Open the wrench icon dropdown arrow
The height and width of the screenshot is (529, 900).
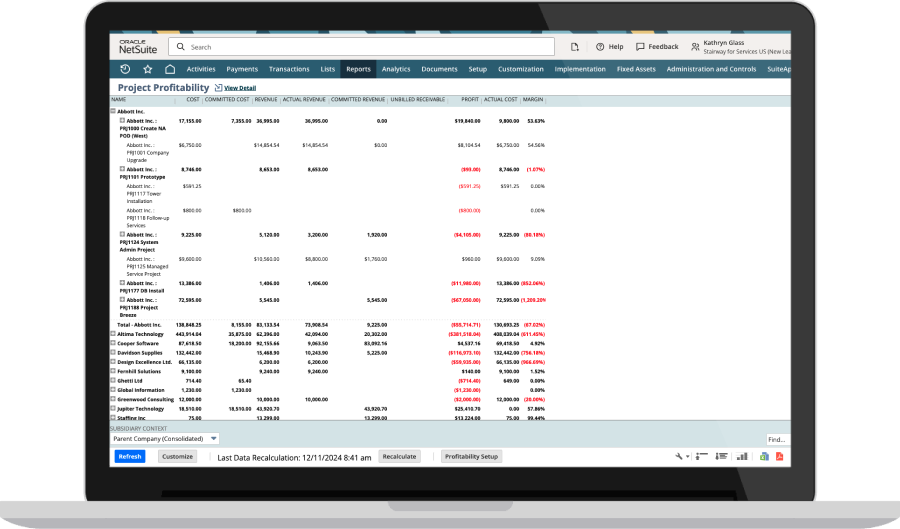tap(687, 457)
